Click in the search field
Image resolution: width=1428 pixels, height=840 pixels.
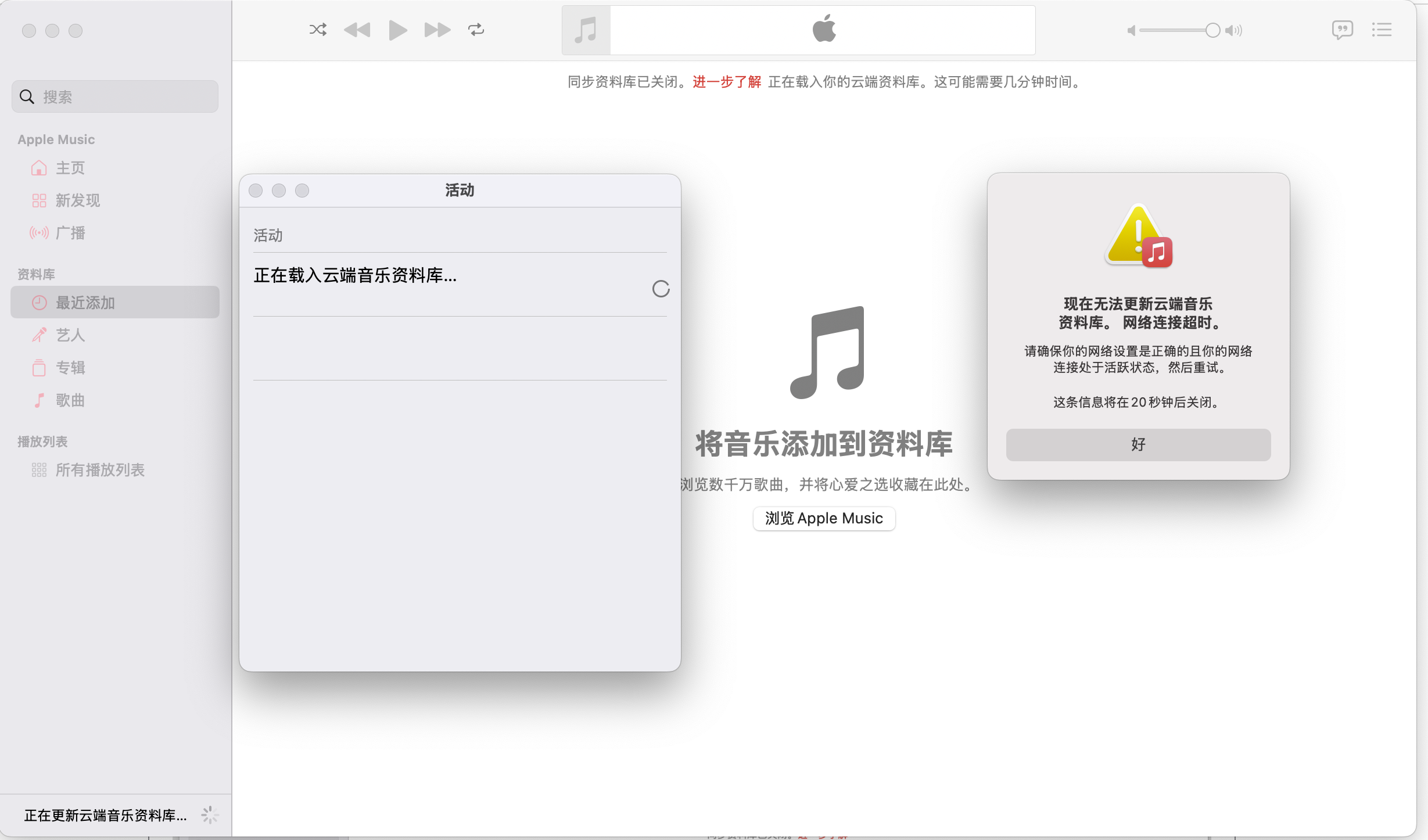(x=116, y=96)
